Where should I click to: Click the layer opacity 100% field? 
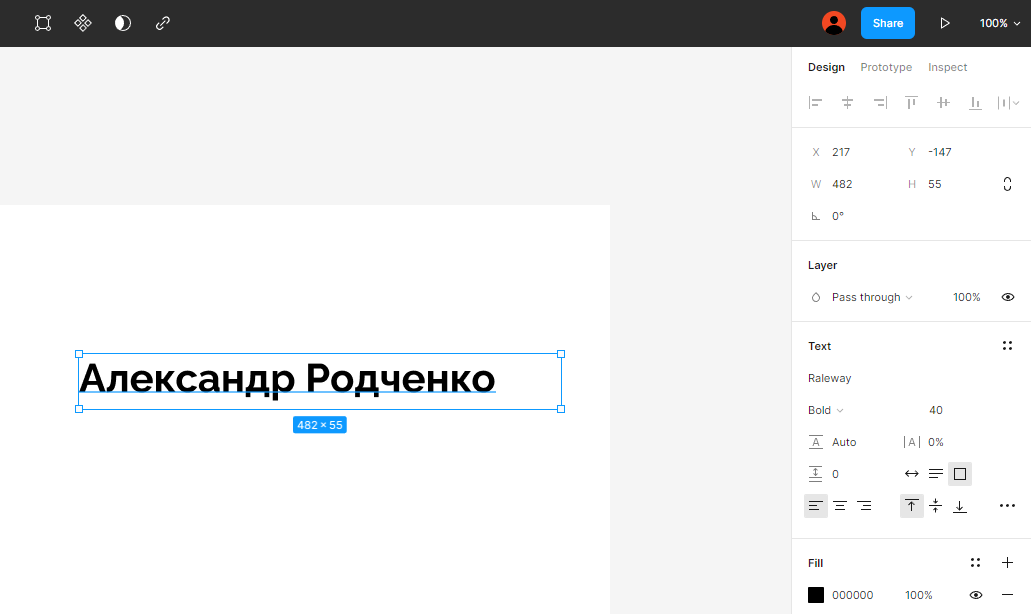tap(967, 297)
